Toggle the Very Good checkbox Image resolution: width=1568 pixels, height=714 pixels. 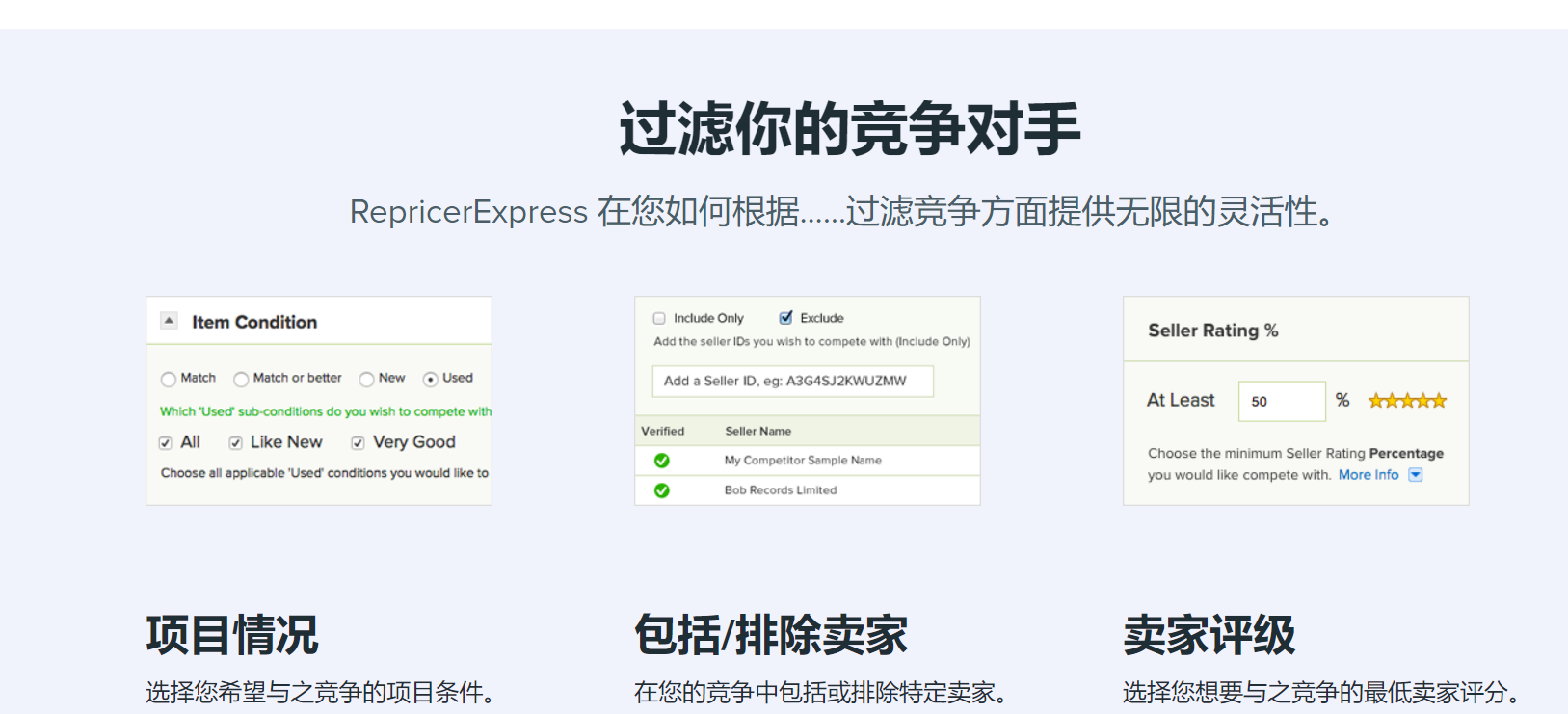click(358, 443)
